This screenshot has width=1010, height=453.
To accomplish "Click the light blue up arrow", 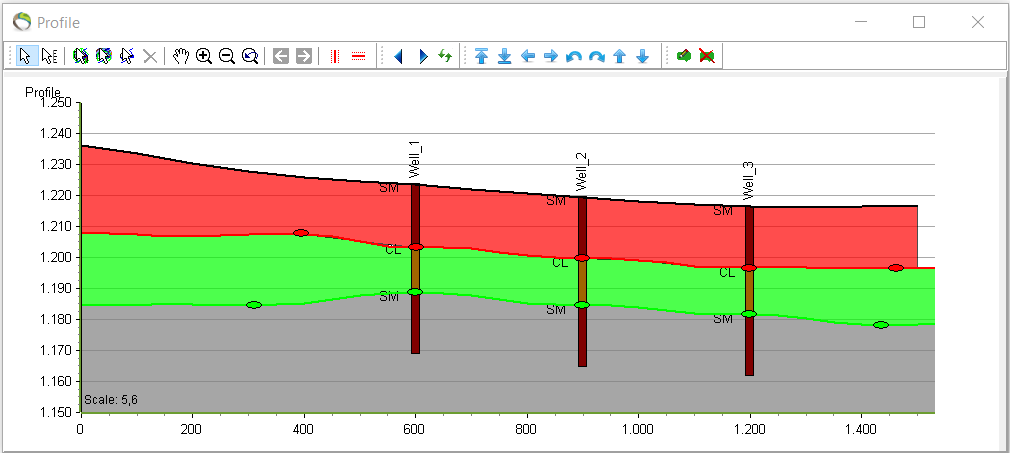I will [x=620, y=56].
